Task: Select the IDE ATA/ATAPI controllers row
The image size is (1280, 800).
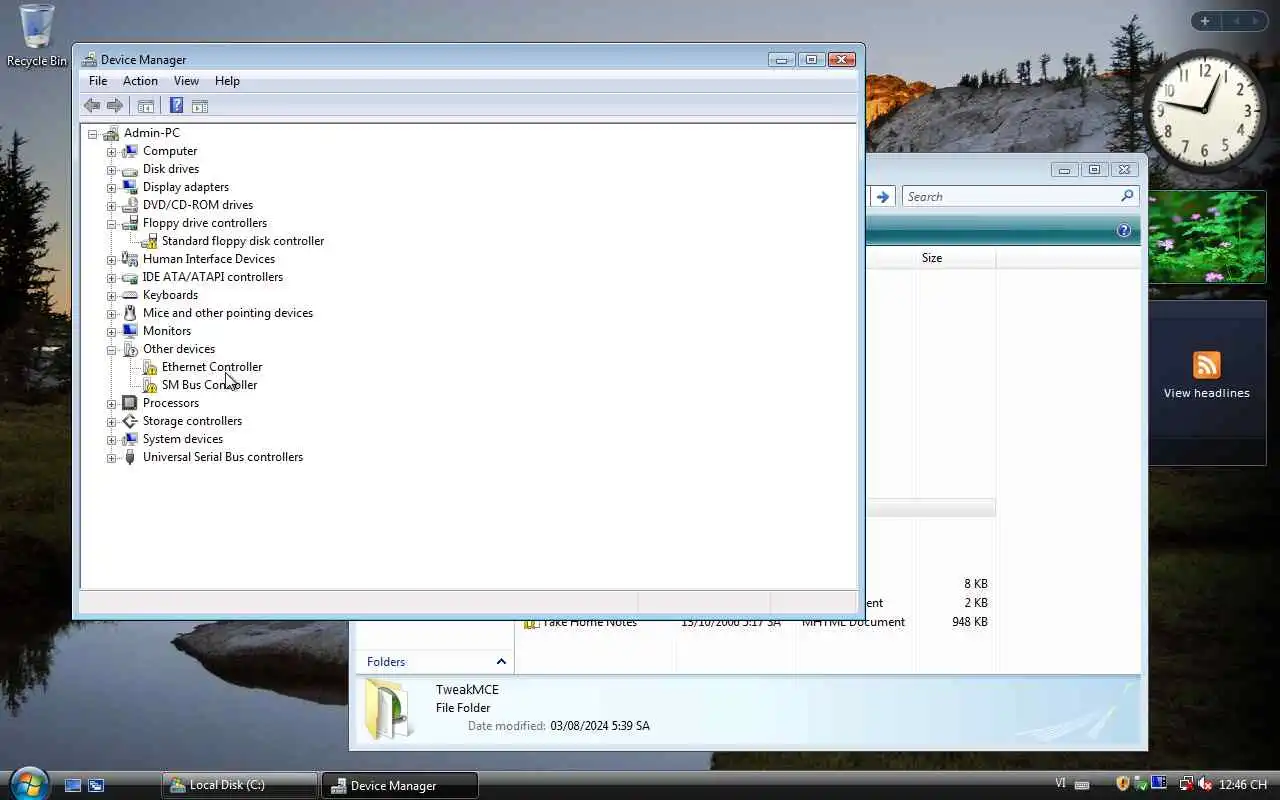Action: (x=213, y=277)
